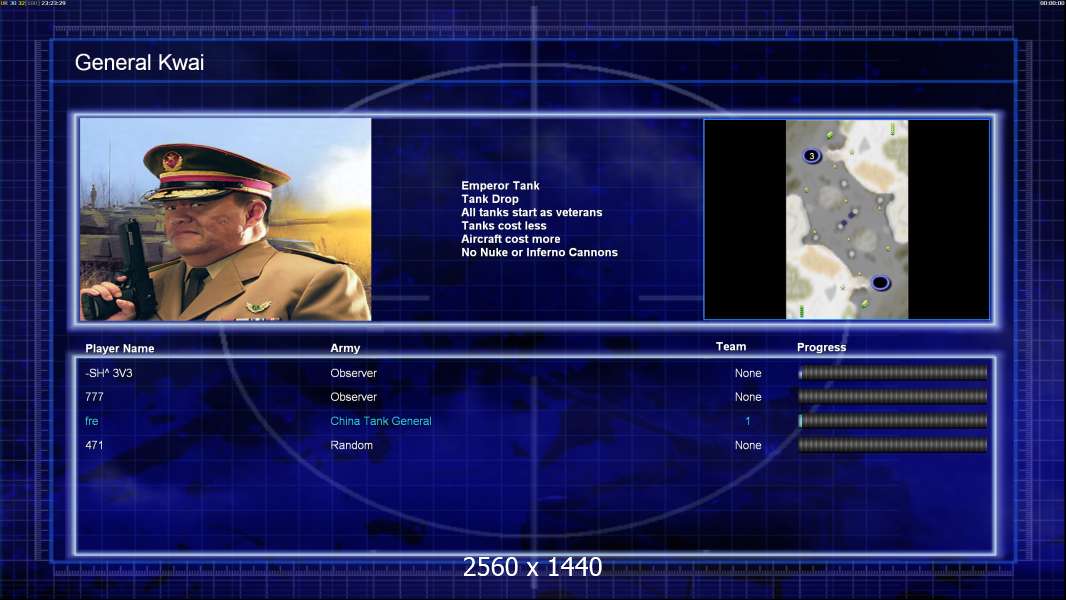
Task: Click the Emperor Tank ability text
Action: 500,186
